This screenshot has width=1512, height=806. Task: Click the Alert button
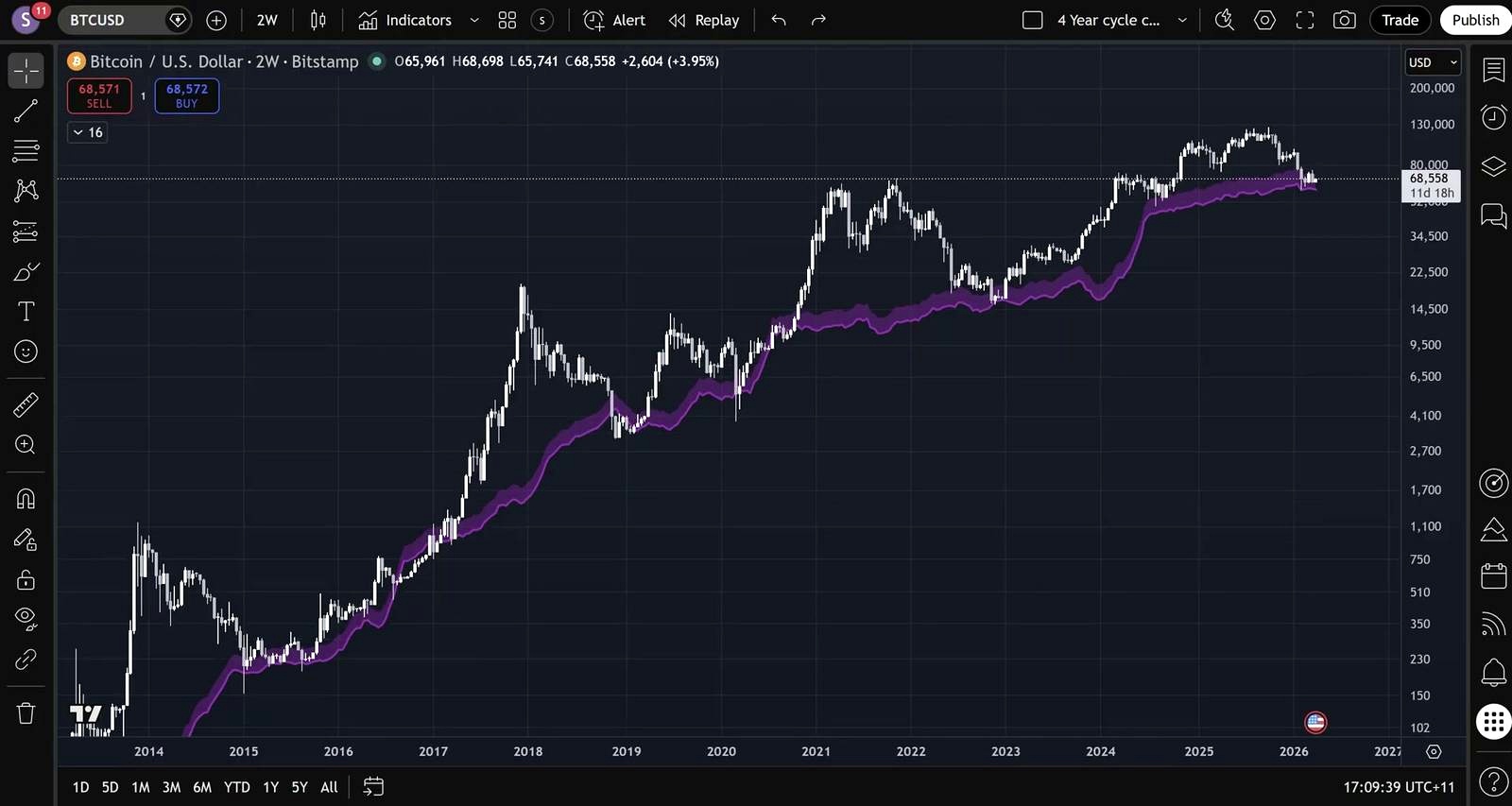point(614,20)
